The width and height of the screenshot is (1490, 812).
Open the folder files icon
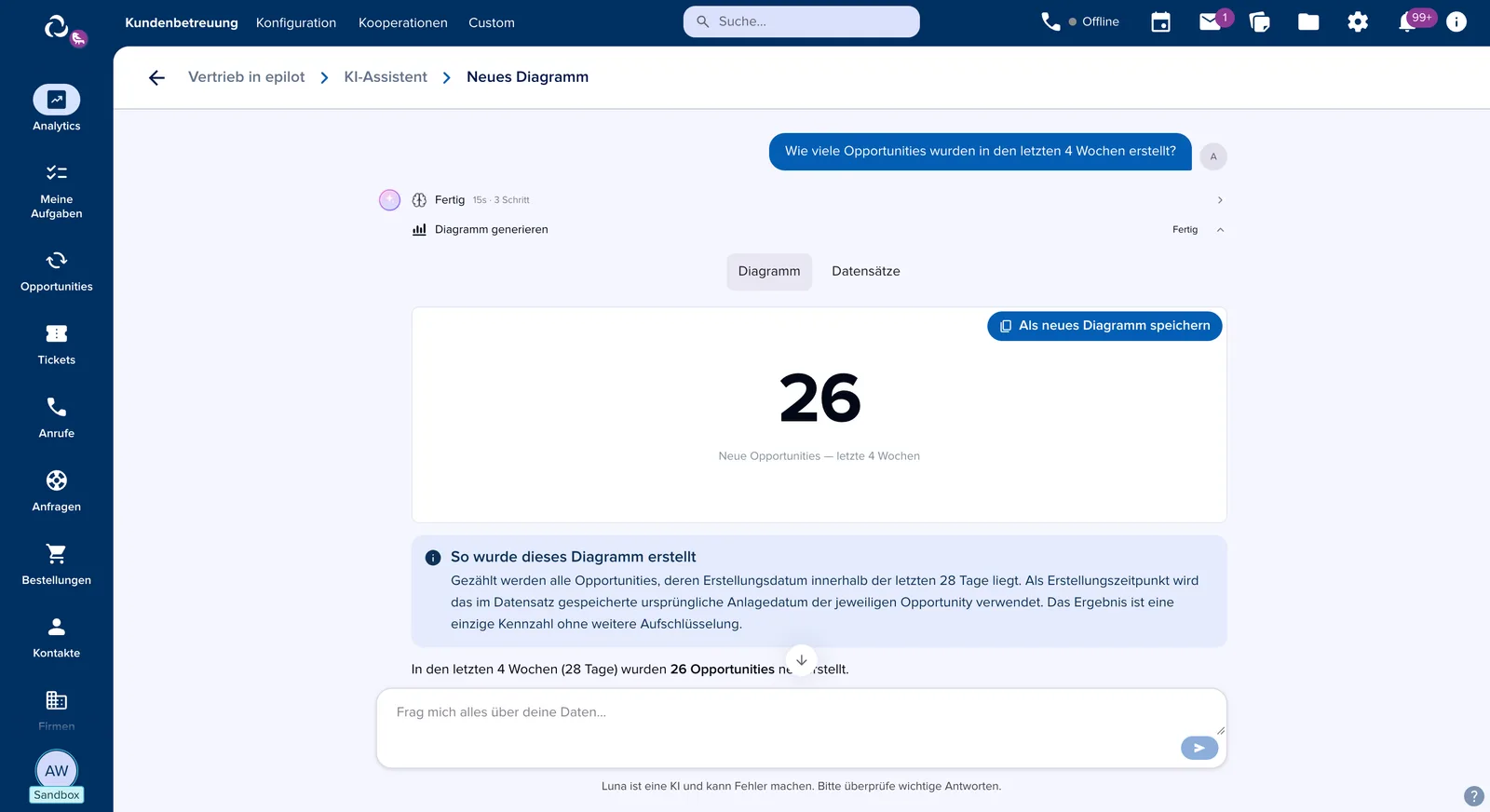tap(1308, 21)
